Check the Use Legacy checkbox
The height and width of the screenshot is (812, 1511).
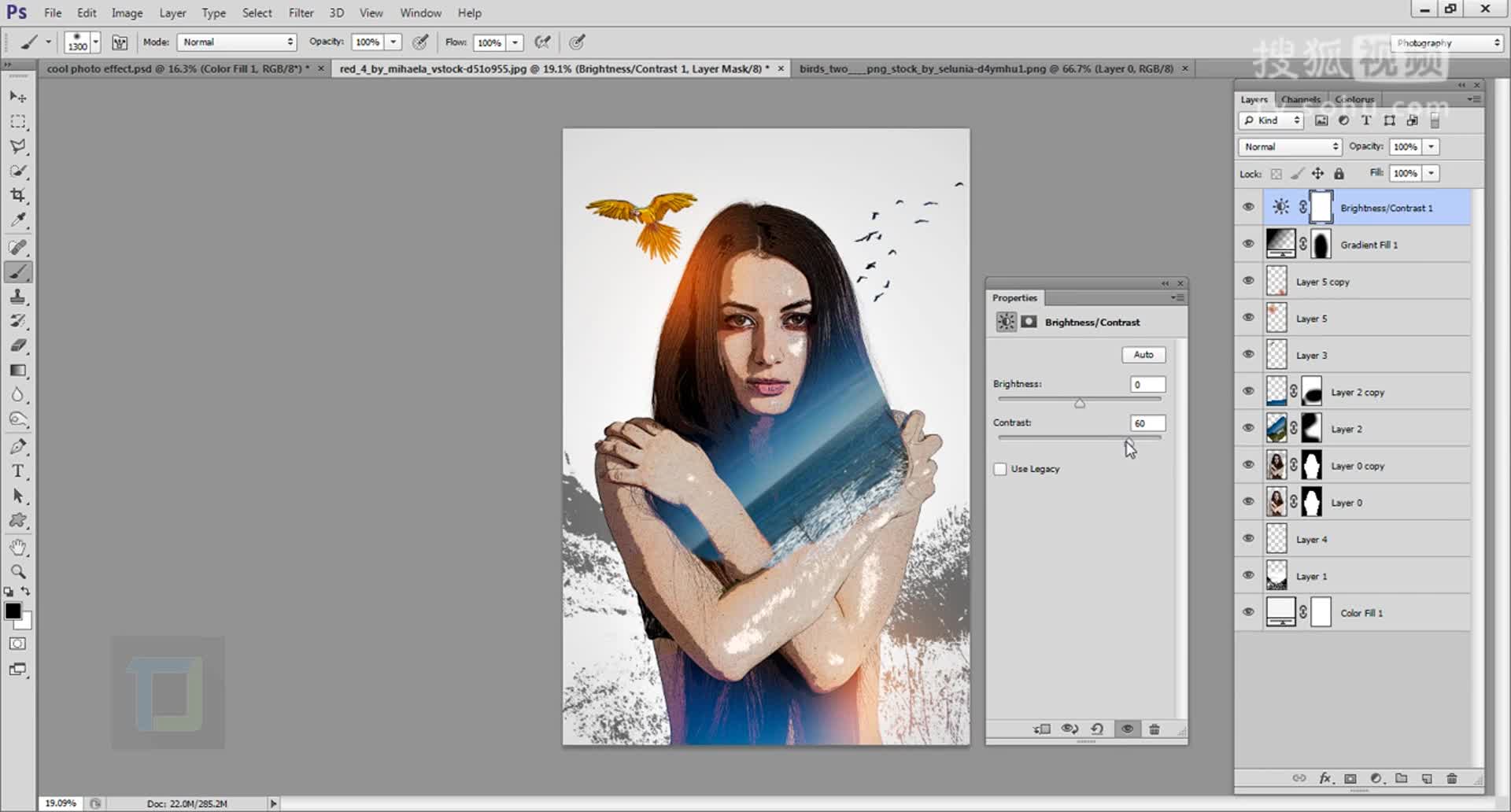tap(1000, 469)
